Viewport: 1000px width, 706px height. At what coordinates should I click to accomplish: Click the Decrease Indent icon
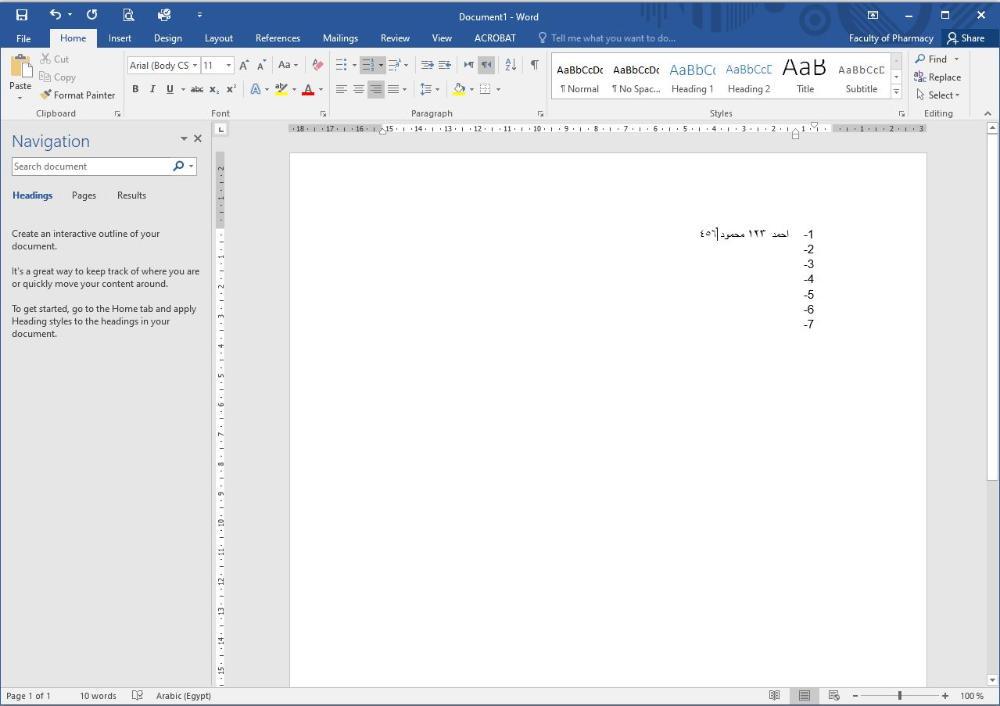pyautogui.click(x=427, y=65)
